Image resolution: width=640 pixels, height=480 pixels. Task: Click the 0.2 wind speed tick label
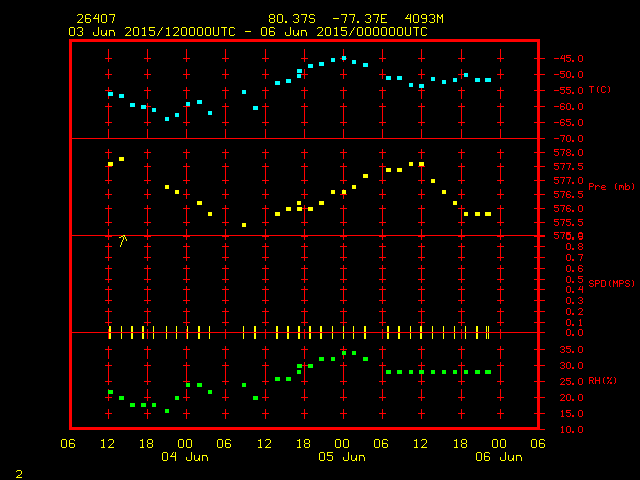575,312
